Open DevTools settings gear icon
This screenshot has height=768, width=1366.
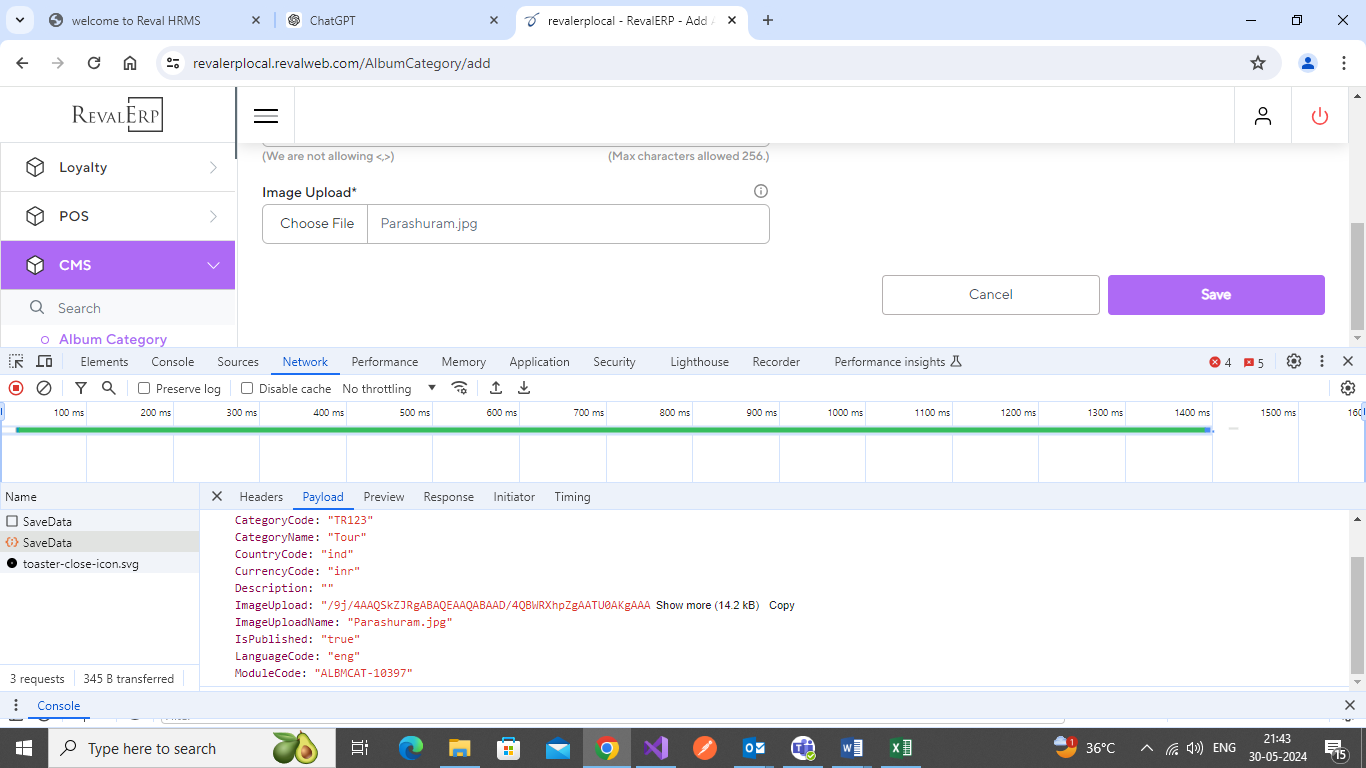pyautogui.click(x=1293, y=362)
